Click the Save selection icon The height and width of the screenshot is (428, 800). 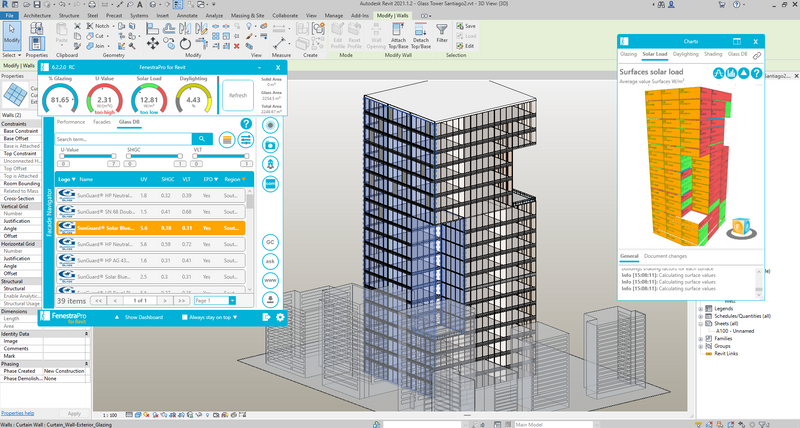466,26
